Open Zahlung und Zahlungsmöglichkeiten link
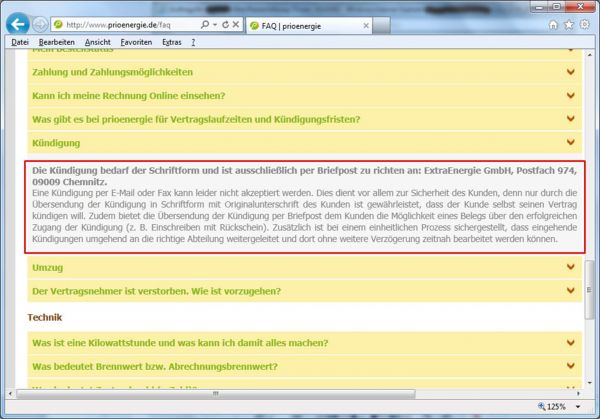 coord(112,72)
